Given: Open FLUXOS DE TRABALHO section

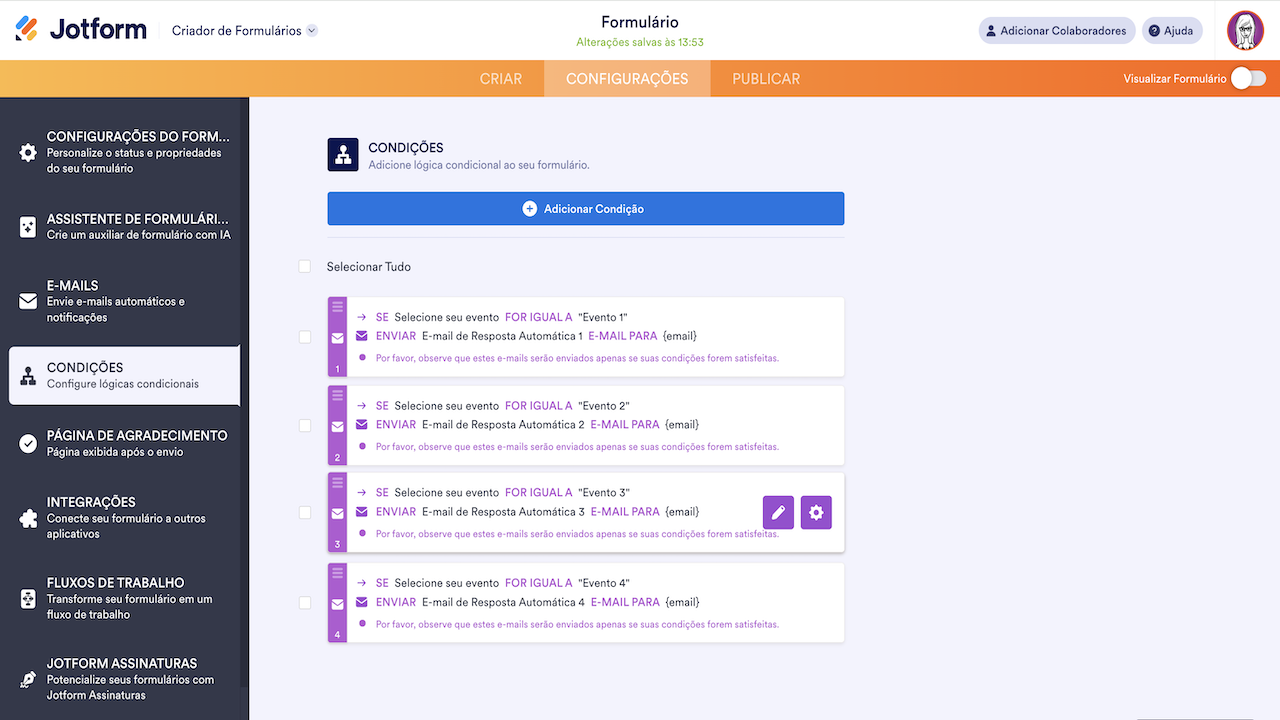Looking at the screenshot, I should (124, 598).
